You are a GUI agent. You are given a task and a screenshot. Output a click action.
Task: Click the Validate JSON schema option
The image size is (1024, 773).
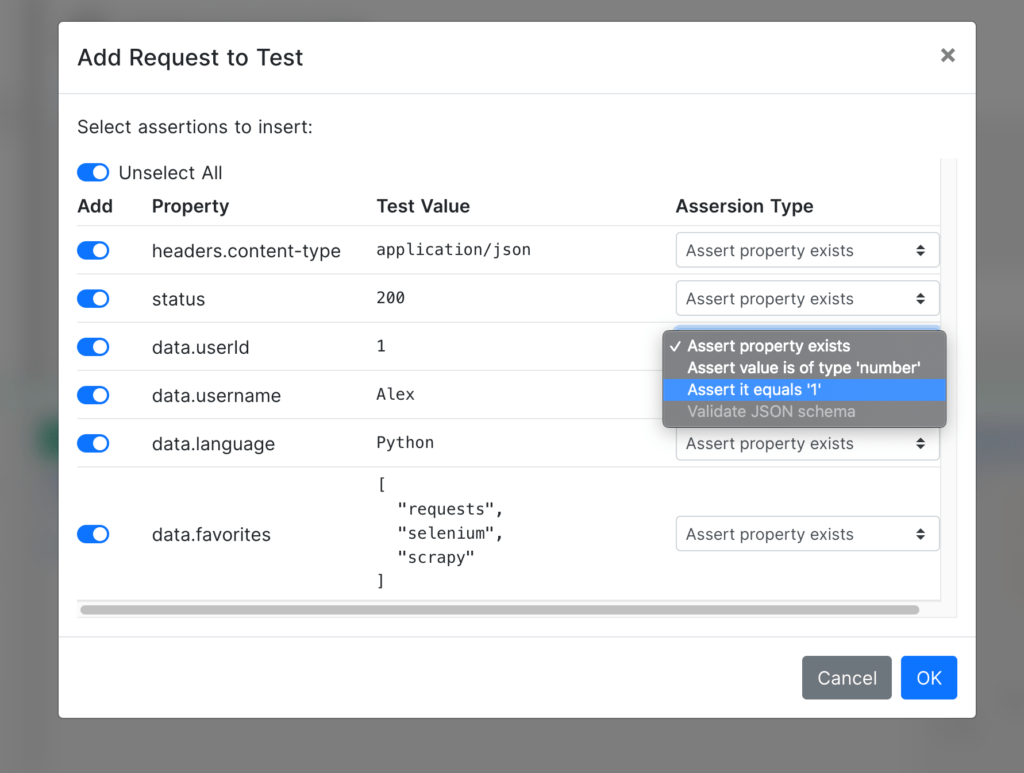point(771,412)
